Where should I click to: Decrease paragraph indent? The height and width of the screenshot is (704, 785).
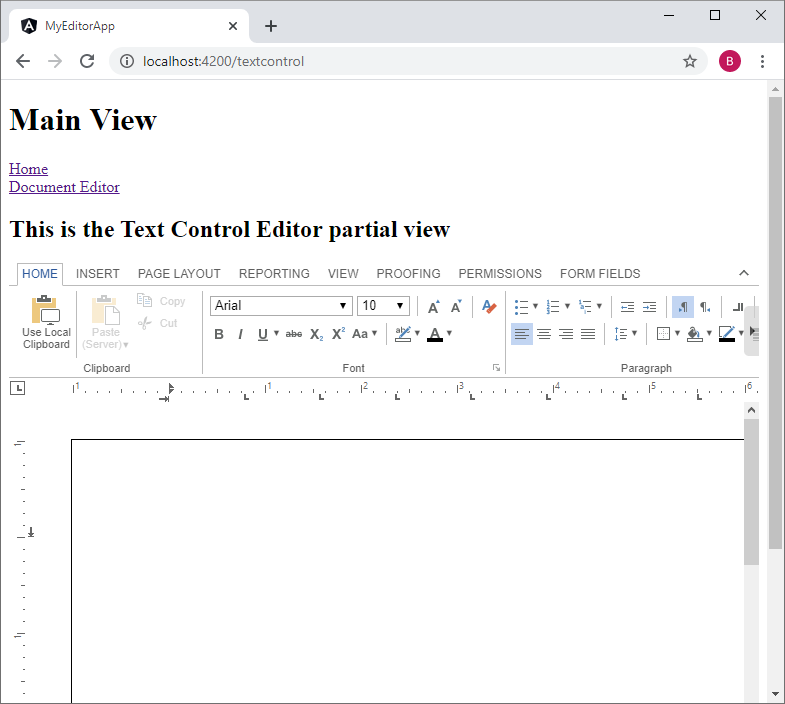627,307
